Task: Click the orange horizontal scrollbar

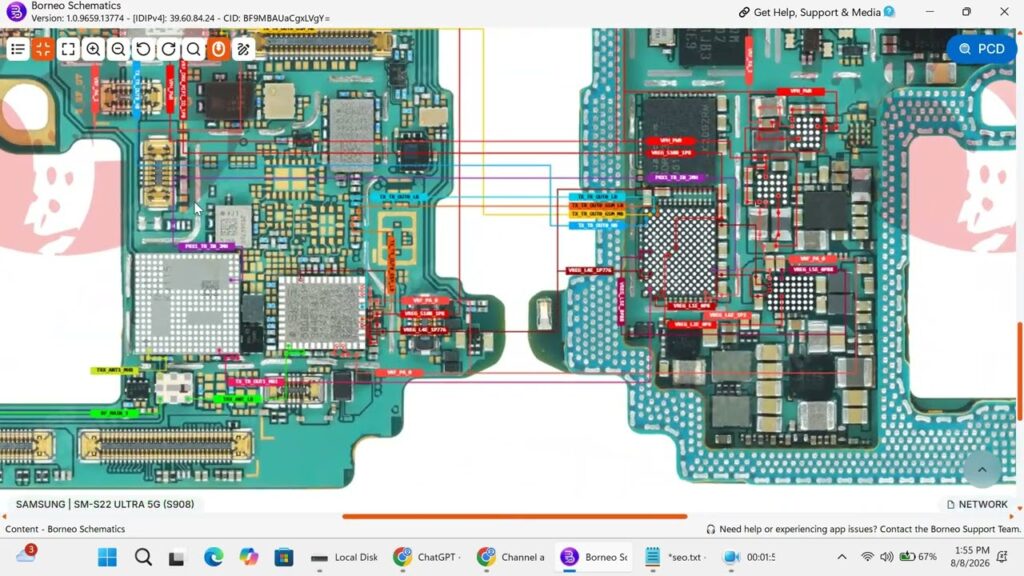Action: coord(515,516)
